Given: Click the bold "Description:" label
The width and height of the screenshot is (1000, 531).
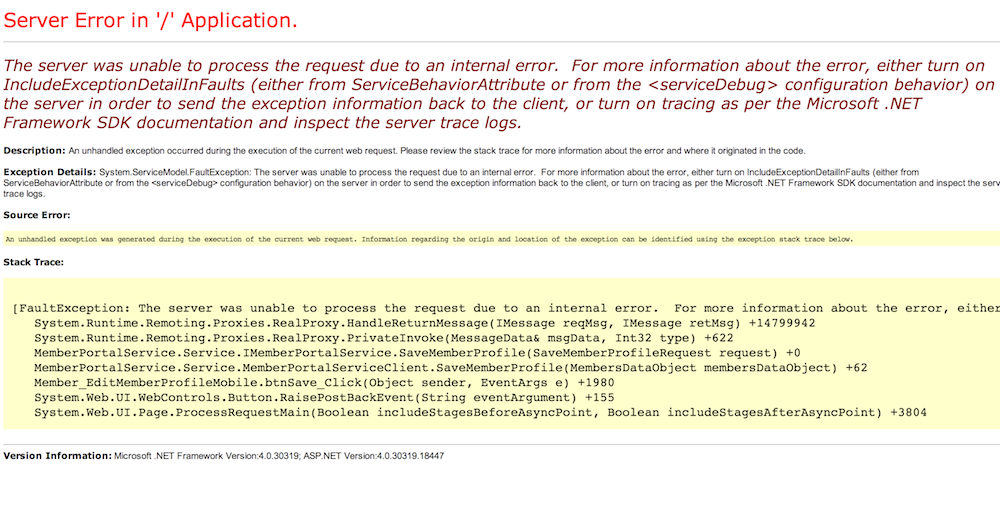Looking at the screenshot, I should pyautogui.click(x=34, y=151).
